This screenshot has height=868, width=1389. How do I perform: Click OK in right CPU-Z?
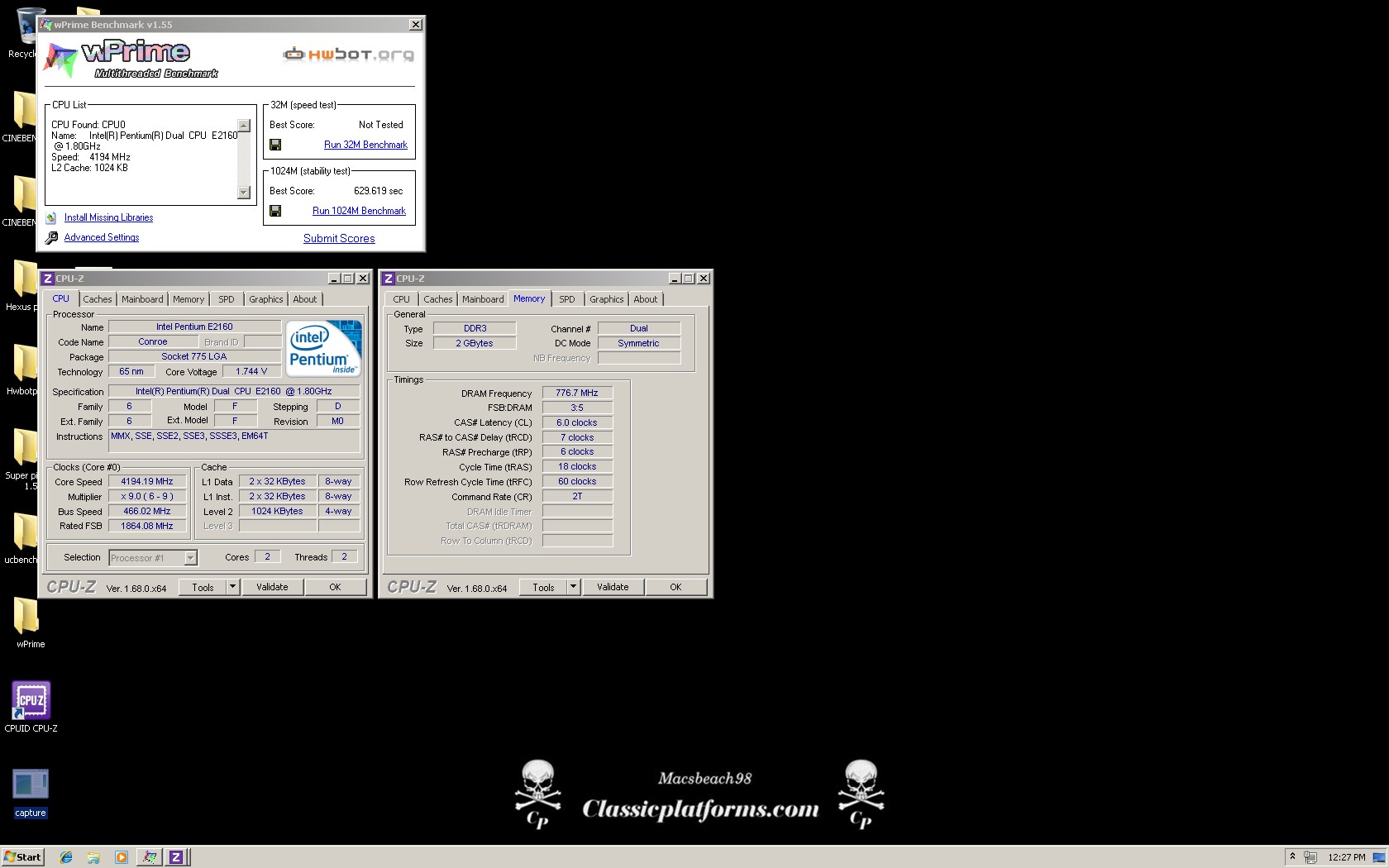[x=675, y=587]
